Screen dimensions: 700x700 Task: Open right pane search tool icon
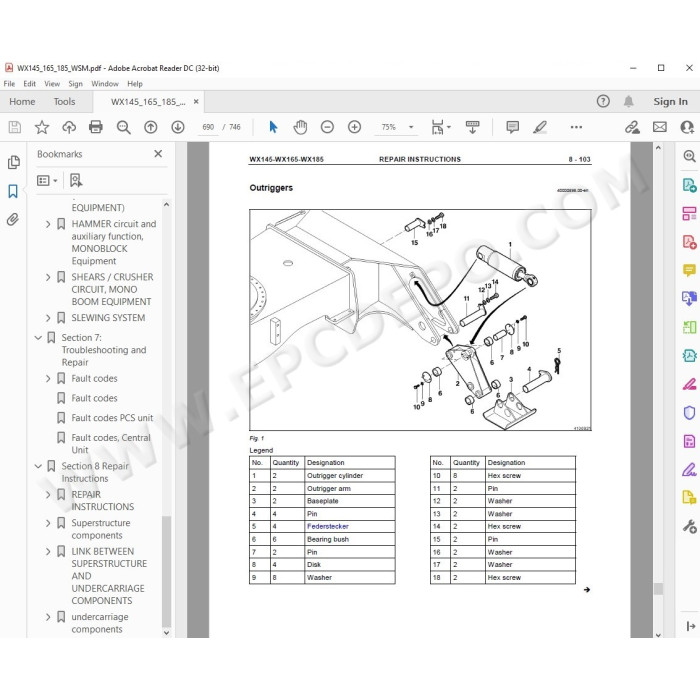689,156
